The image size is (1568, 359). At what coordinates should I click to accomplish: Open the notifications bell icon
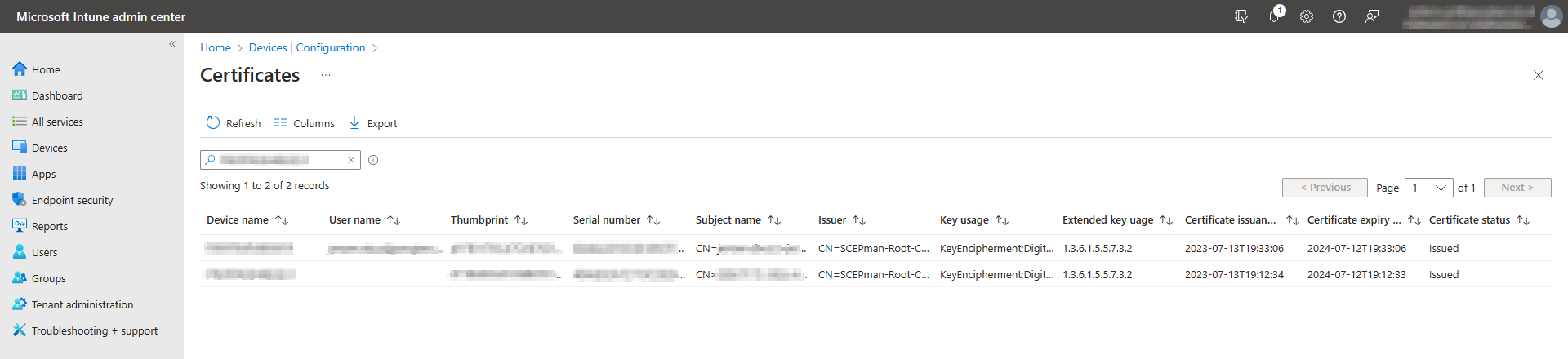tap(1274, 16)
